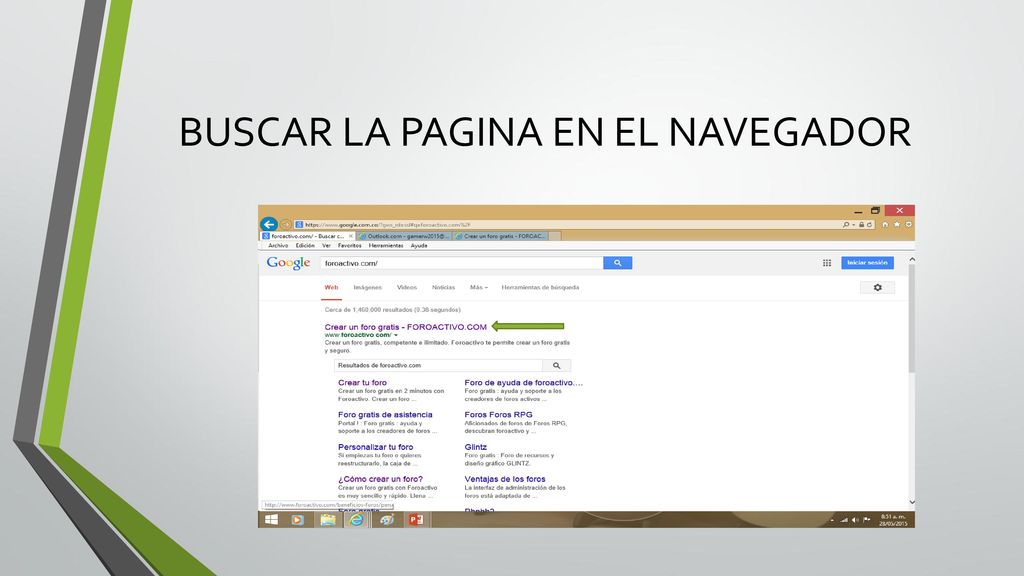Select the Imágenes search filter

368,287
